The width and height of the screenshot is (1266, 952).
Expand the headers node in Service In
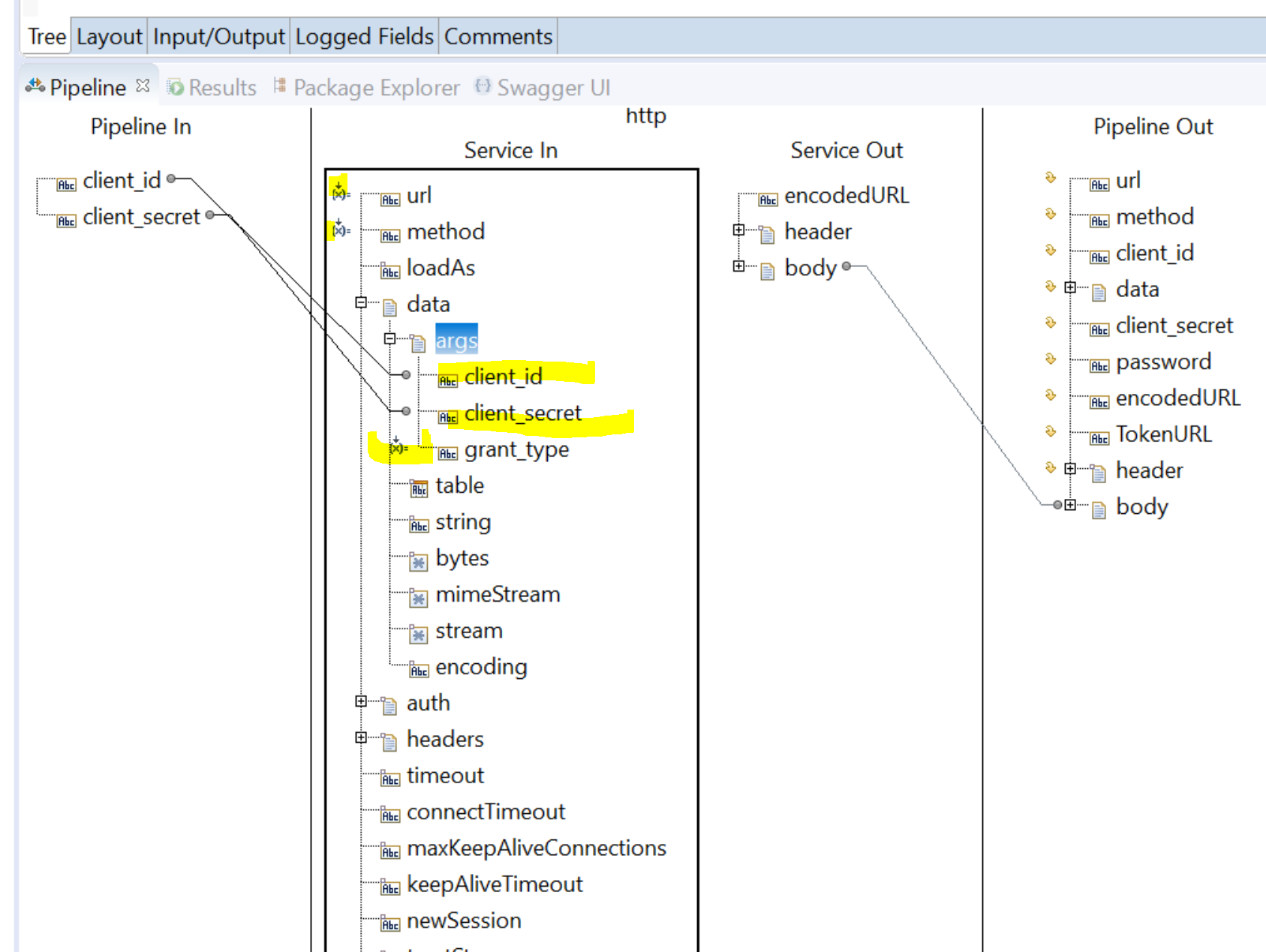(x=361, y=737)
